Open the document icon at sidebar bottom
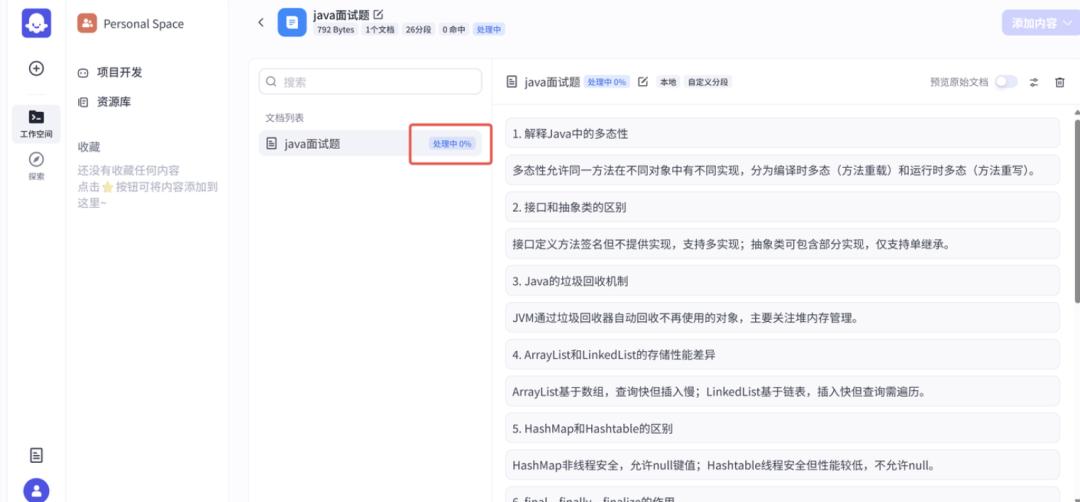 pyautogui.click(x=37, y=455)
